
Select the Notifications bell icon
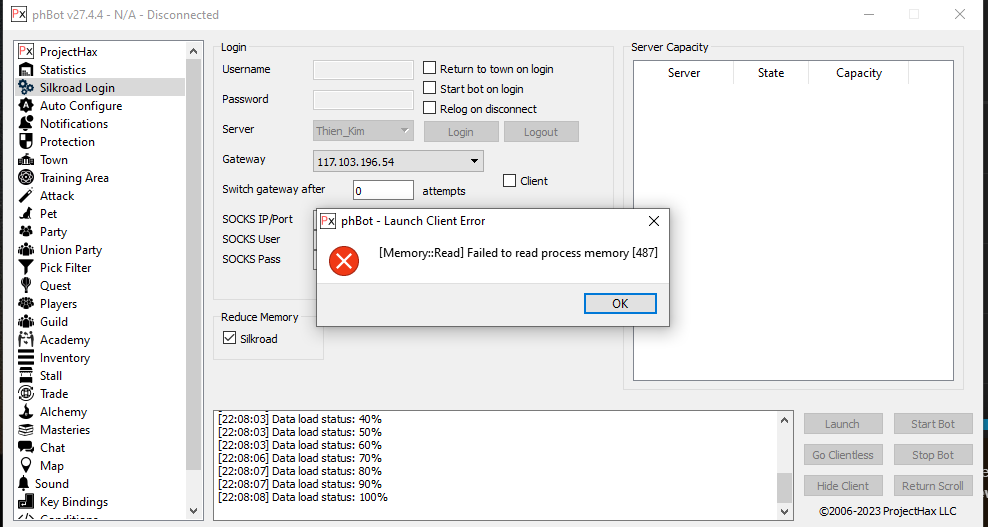pyautogui.click(x=26, y=124)
